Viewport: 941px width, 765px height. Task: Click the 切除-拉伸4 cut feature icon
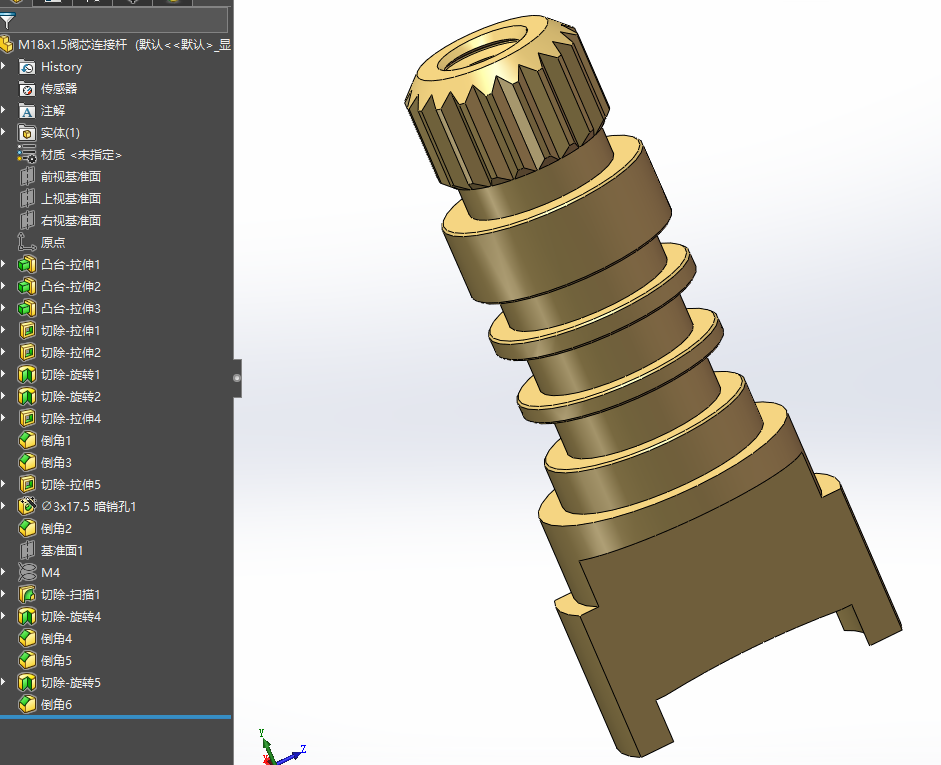[27, 418]
